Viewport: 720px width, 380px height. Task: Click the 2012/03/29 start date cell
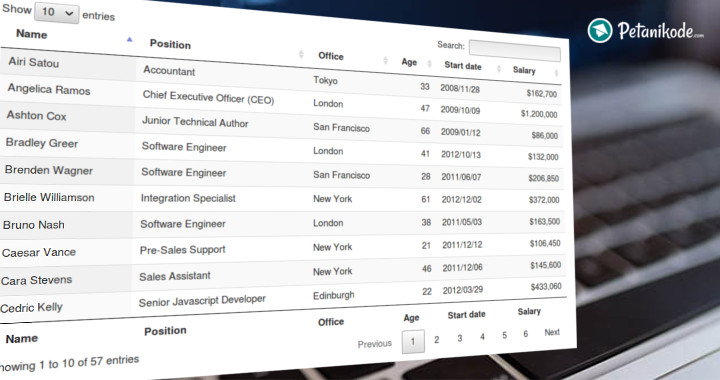462,290
